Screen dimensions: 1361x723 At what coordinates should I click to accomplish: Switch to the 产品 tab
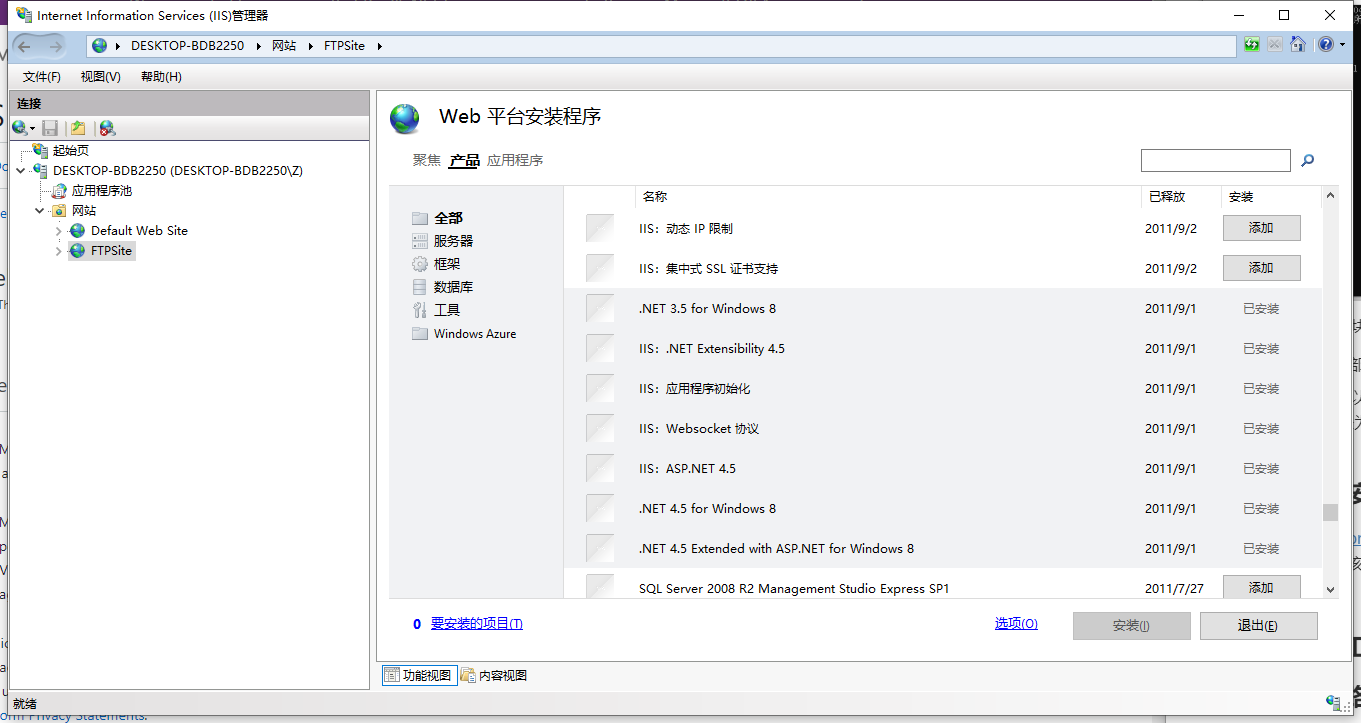coord(464,160)
